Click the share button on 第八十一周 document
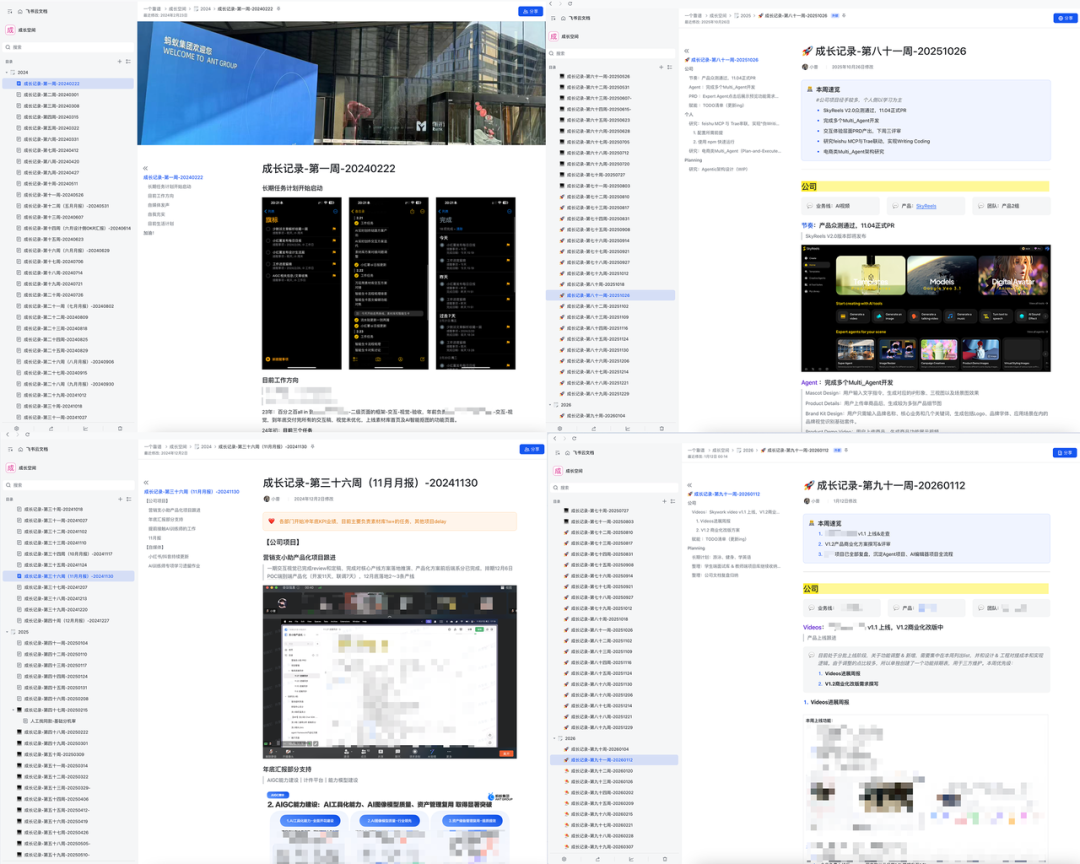 [1063, 18]
